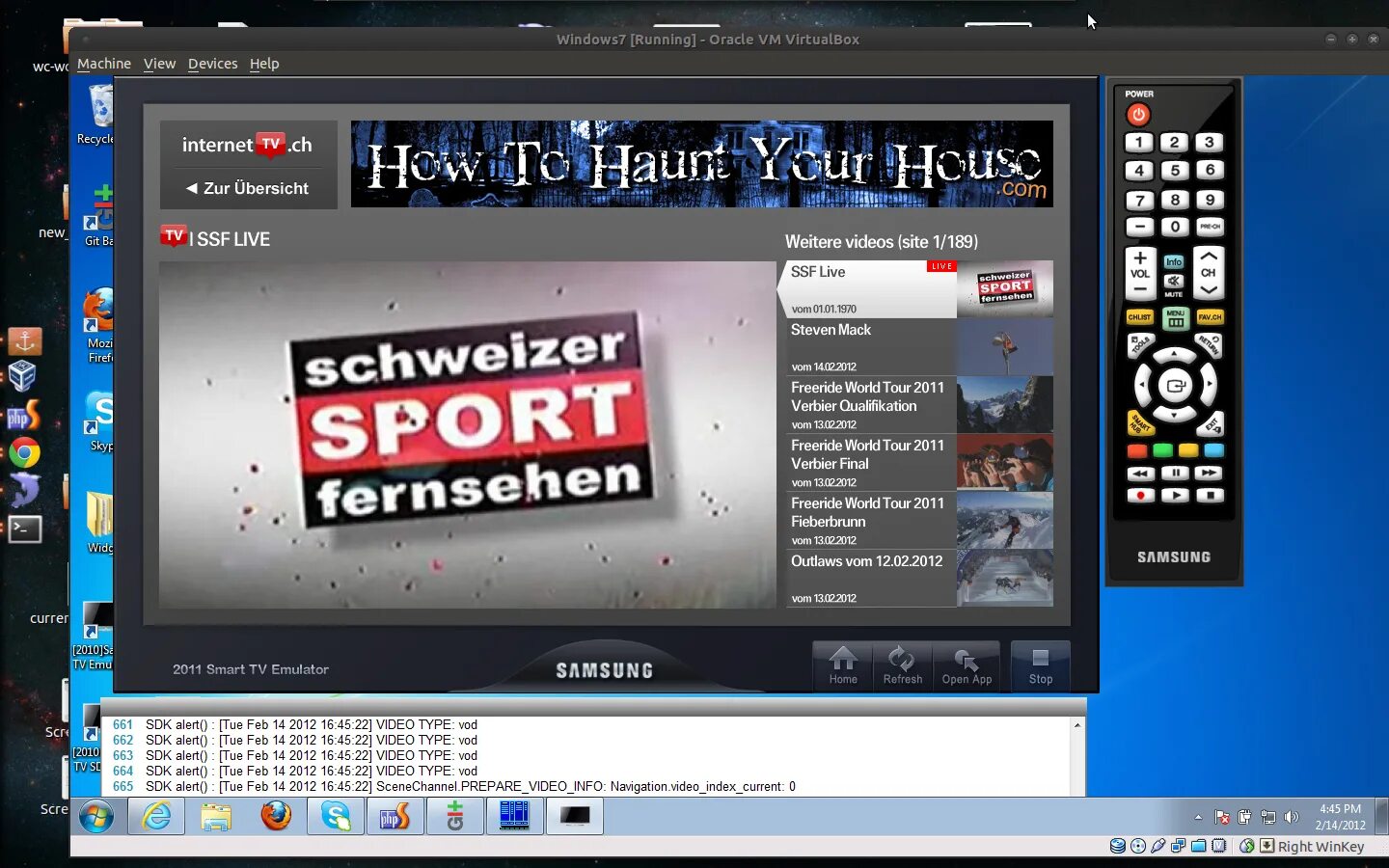The width and height of the screenshot is (1389, 868).
Task: Click the SMART HUB button on the remote
Action: pos(1140,423)
